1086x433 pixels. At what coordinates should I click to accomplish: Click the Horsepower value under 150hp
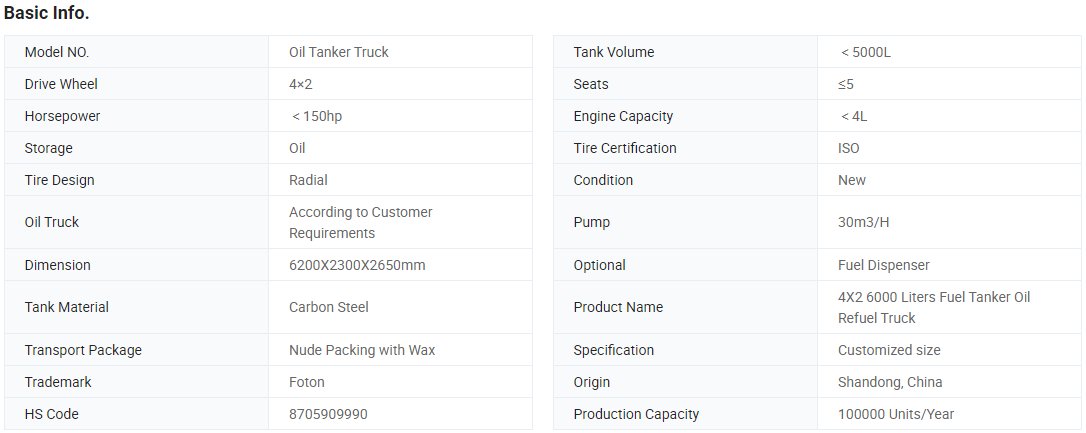pyautogui.click(x=317, y=116)
